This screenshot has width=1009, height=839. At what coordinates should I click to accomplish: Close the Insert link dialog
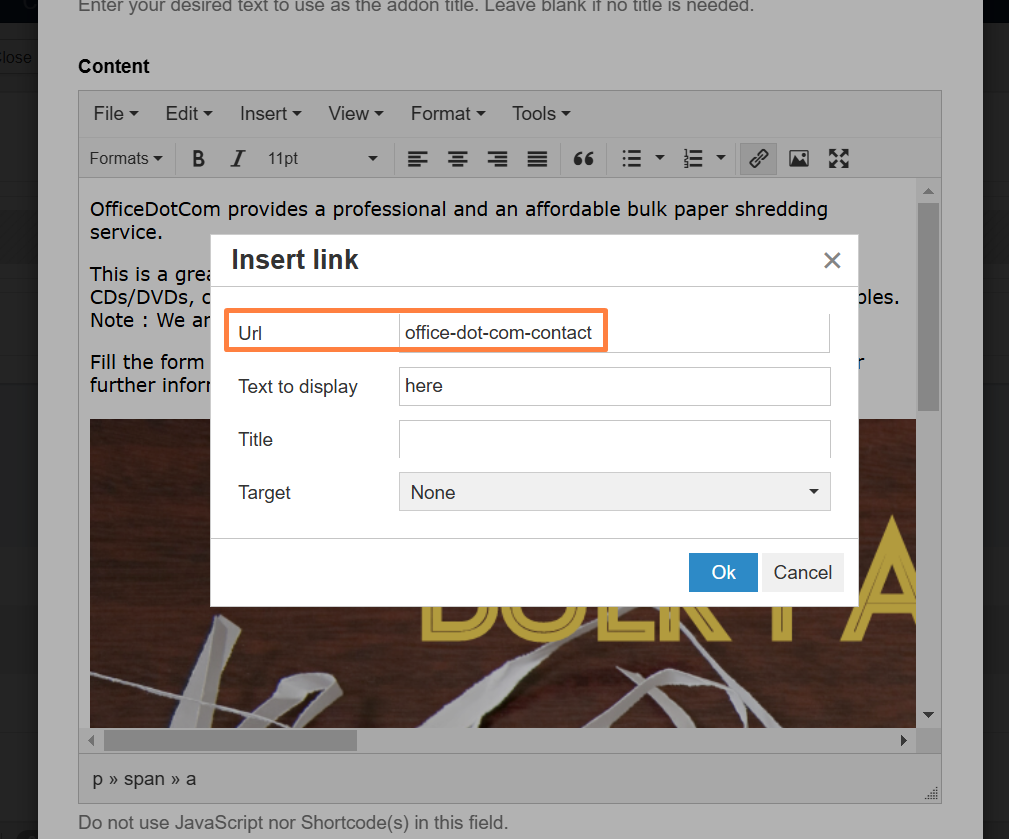pos(832,261)
